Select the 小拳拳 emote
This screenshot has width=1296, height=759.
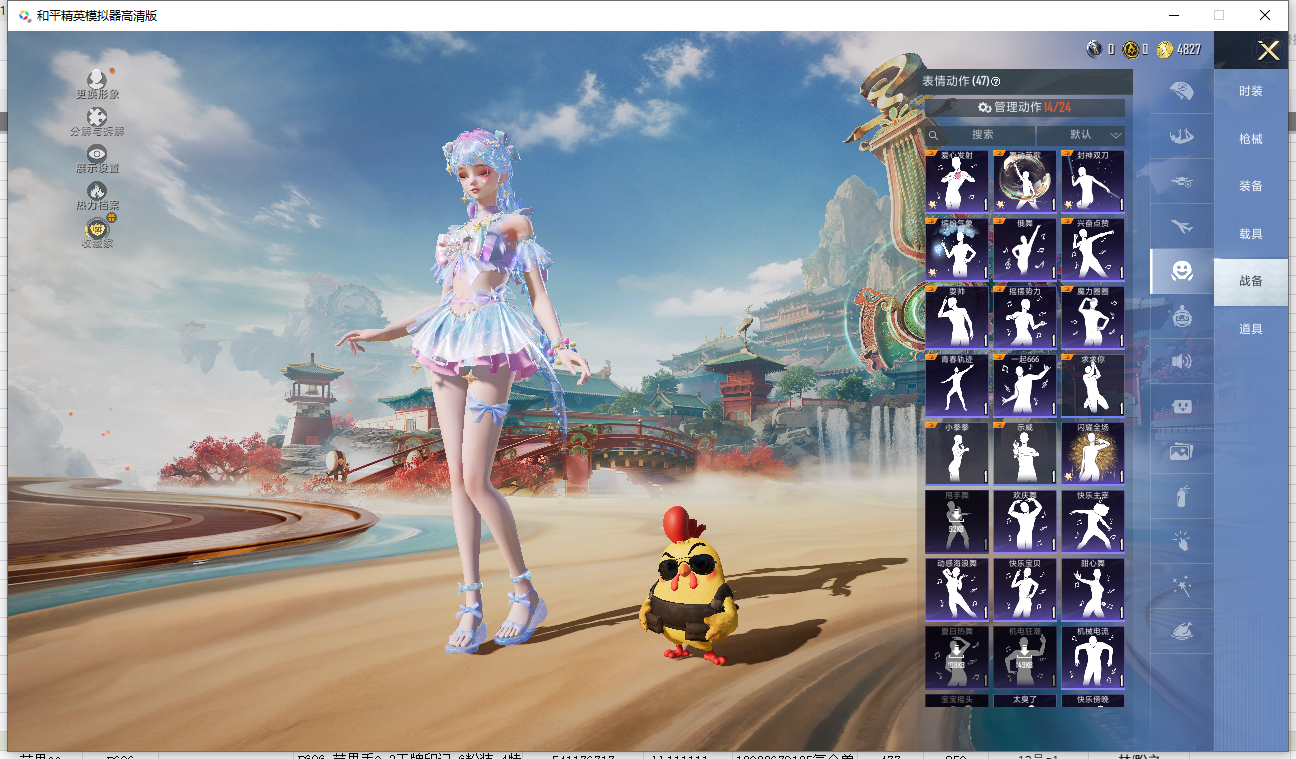[957, 452]
